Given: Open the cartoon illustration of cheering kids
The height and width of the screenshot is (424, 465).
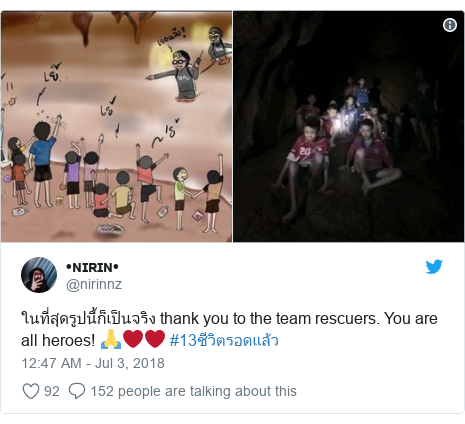Looking at the screenshot, I should (116, 126).
